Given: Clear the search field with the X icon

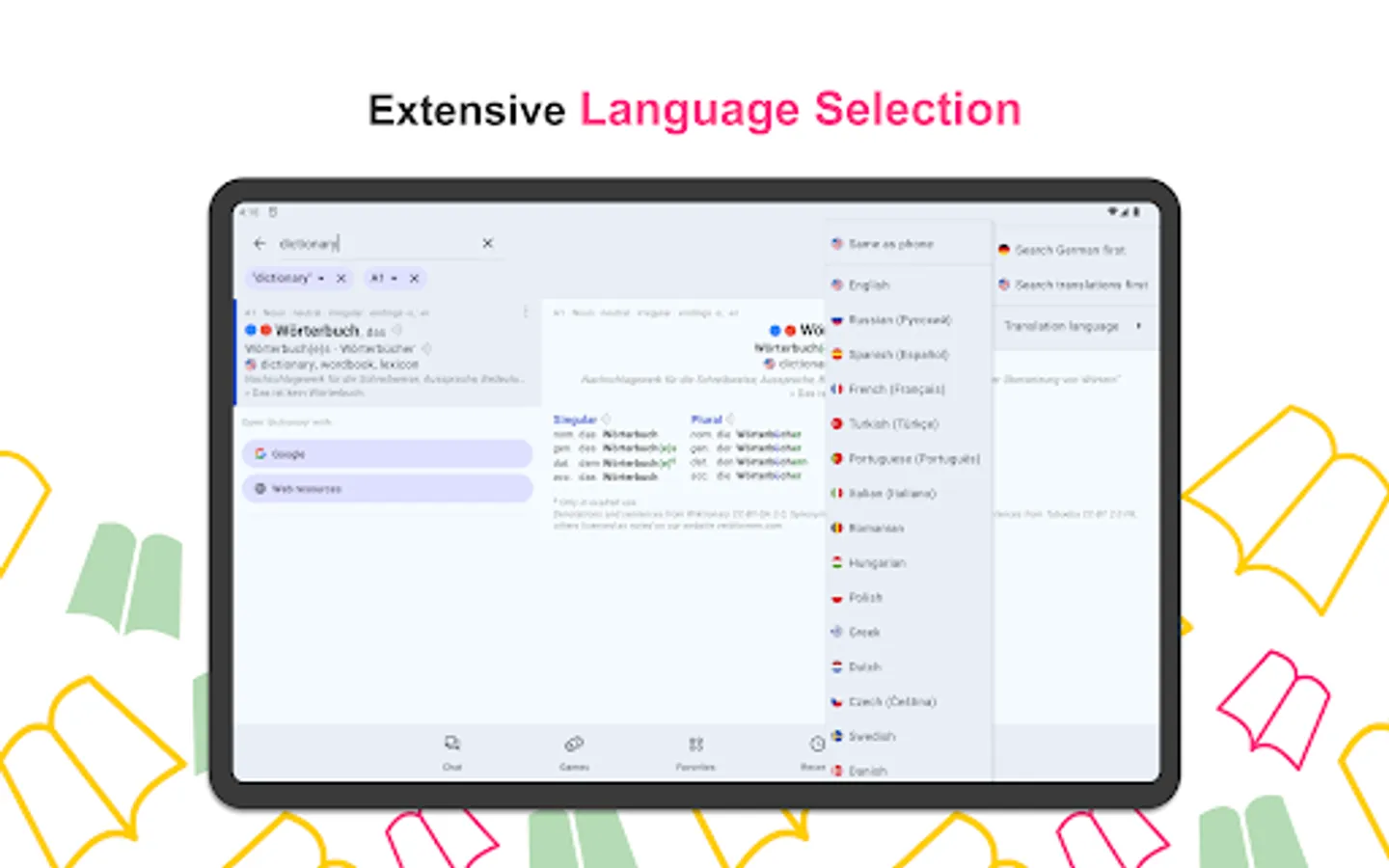Looking at the screenshot, I should [x=487, y=243].
